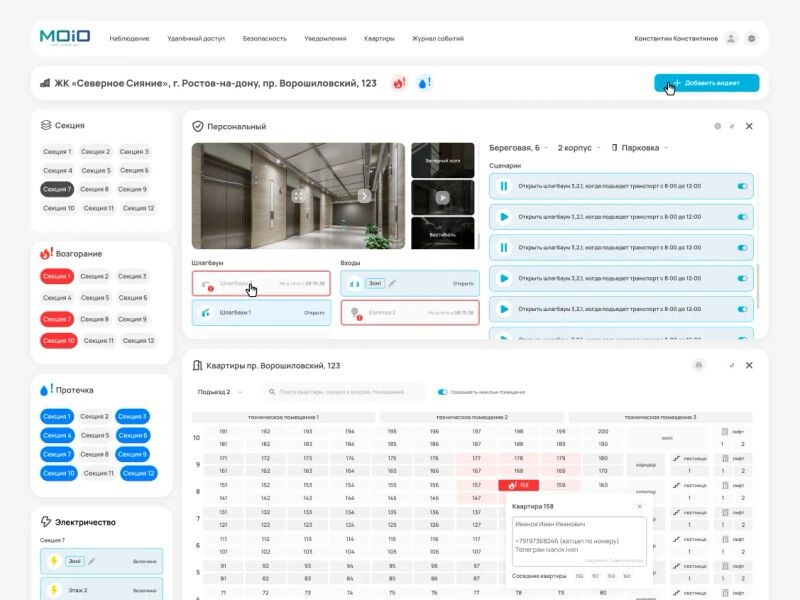Click the Добавить виджет button
800x600 pixels.
tap(706, 83)
